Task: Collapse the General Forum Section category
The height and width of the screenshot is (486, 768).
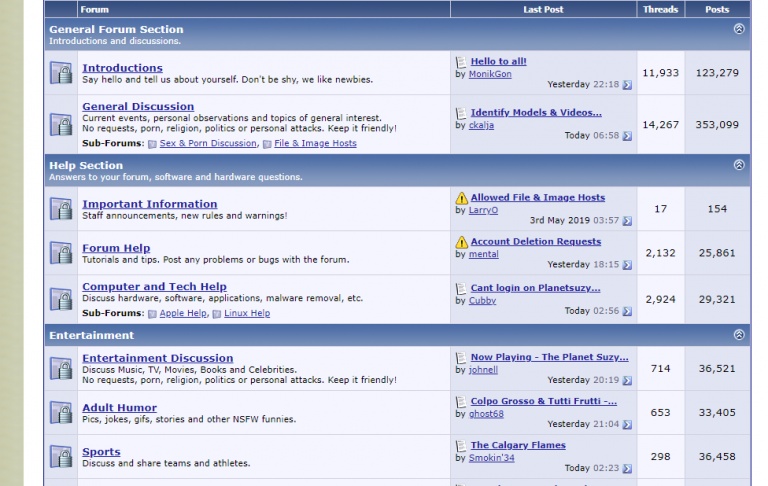Action: 739,29
